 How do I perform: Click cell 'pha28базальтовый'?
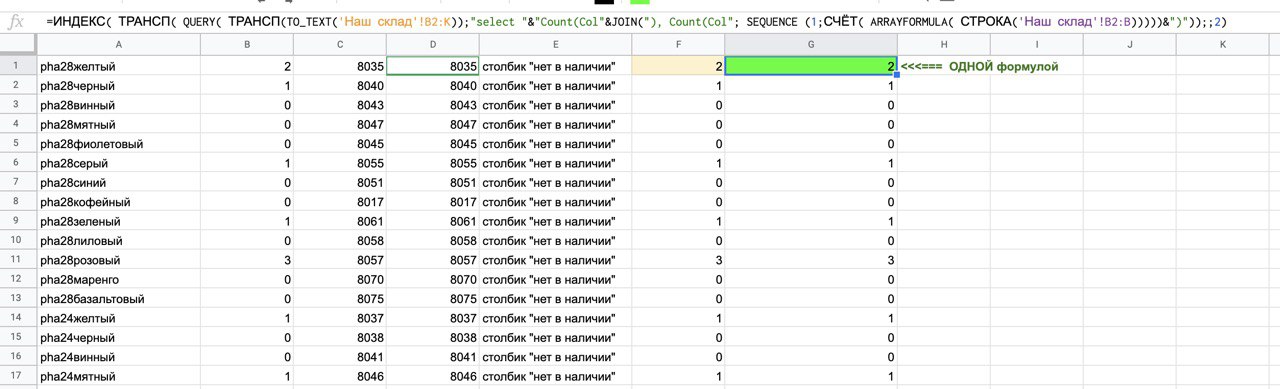point(119,299)
